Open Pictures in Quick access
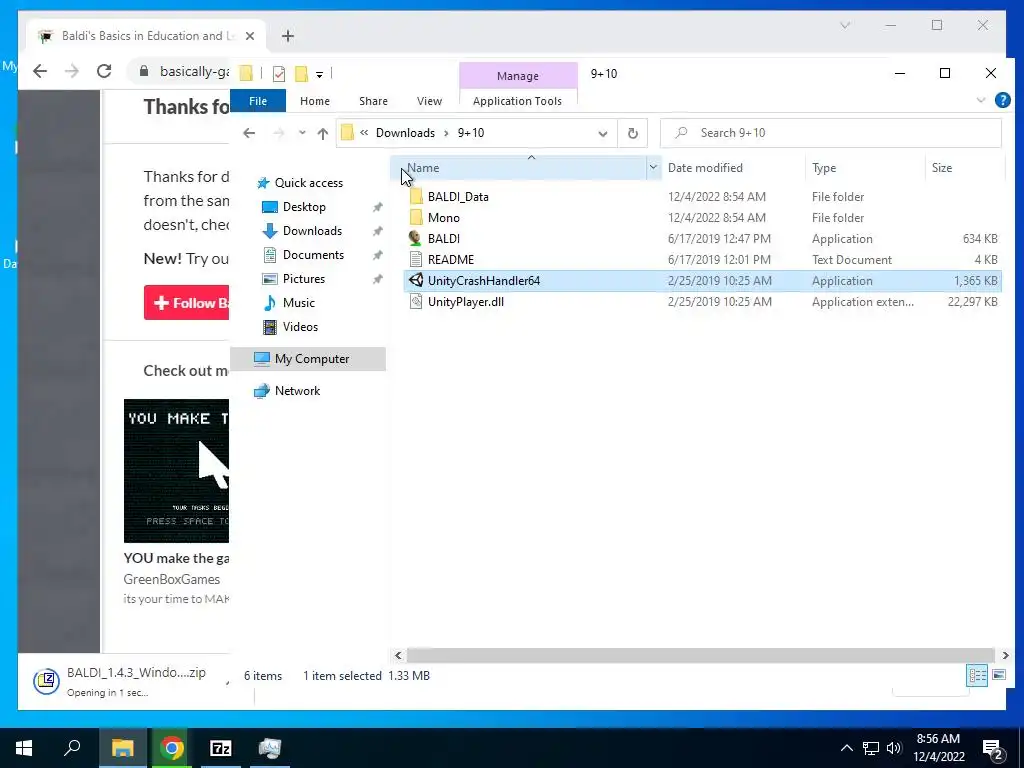1024x768 pixels. (x=304, y=279)
